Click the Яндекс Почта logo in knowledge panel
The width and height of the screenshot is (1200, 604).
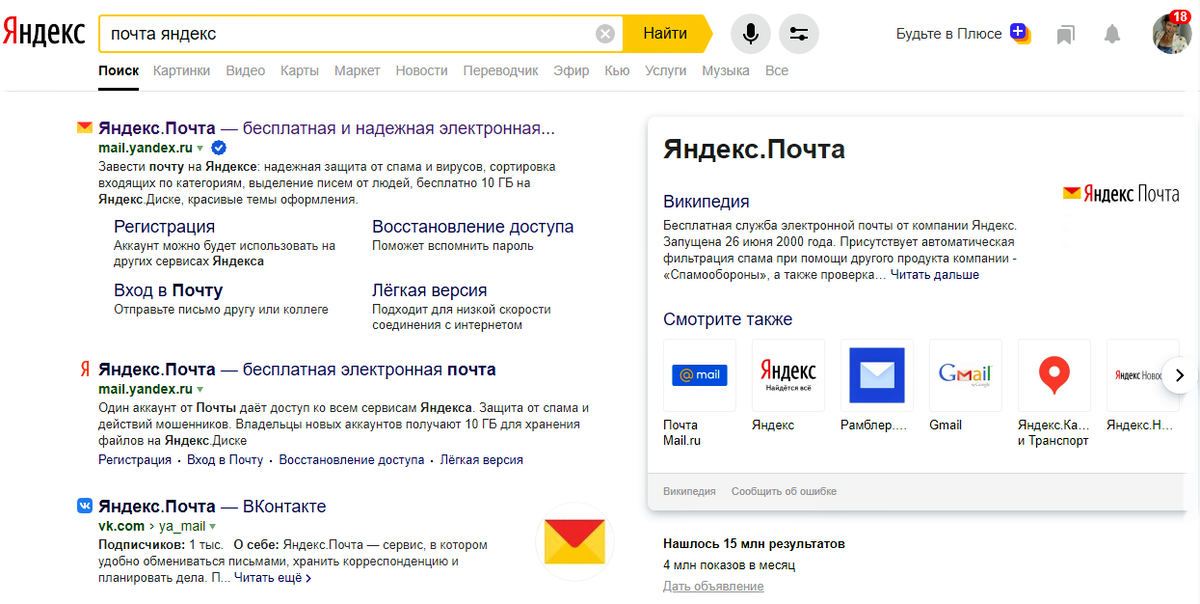click(1120, 194)
